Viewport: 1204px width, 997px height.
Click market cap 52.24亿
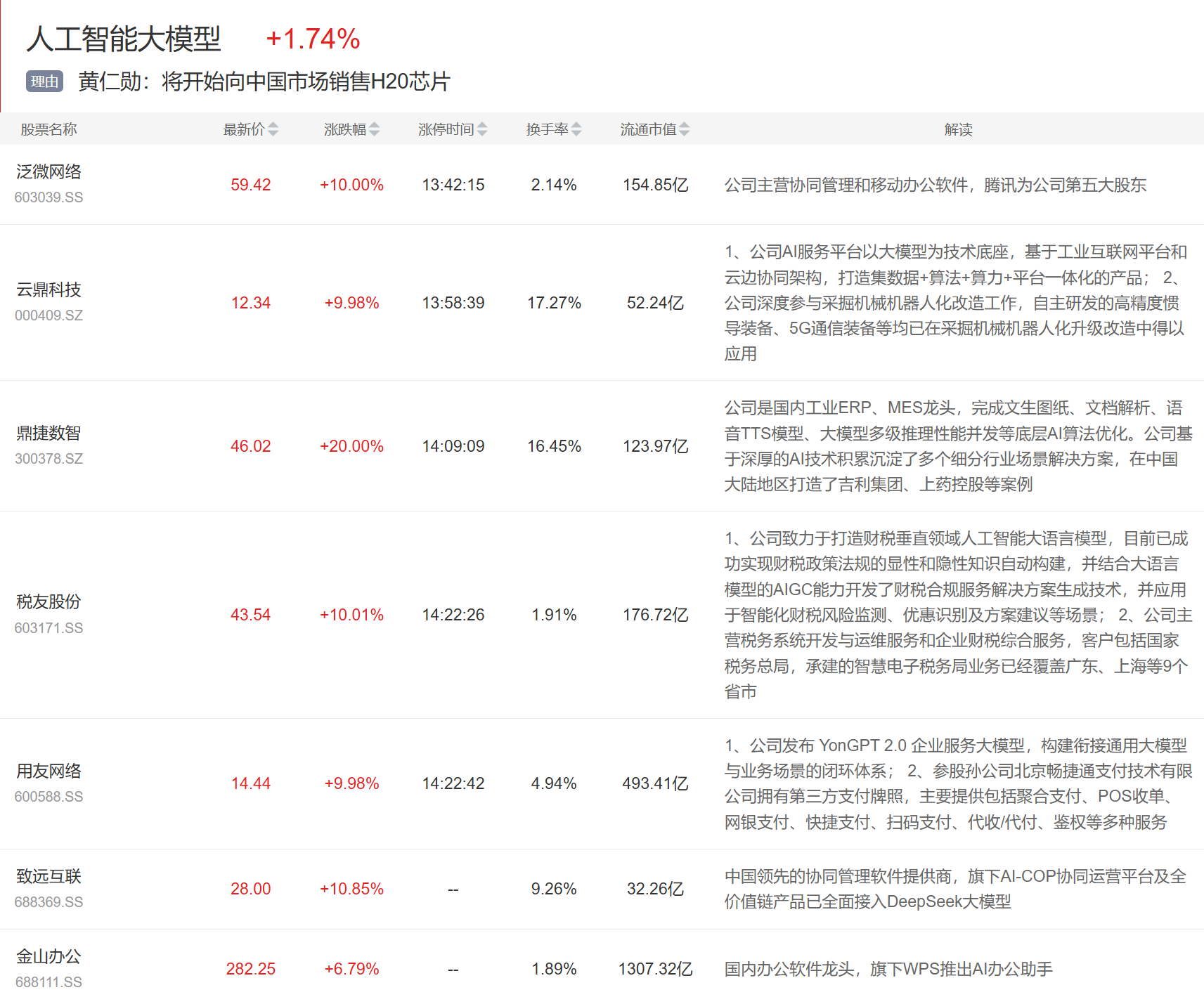[655, 303]
